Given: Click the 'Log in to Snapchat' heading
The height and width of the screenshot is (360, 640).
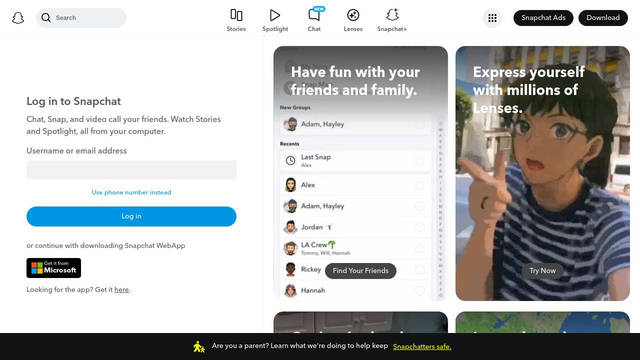Looking at the screenshot, I should click(x=73, y=101).
